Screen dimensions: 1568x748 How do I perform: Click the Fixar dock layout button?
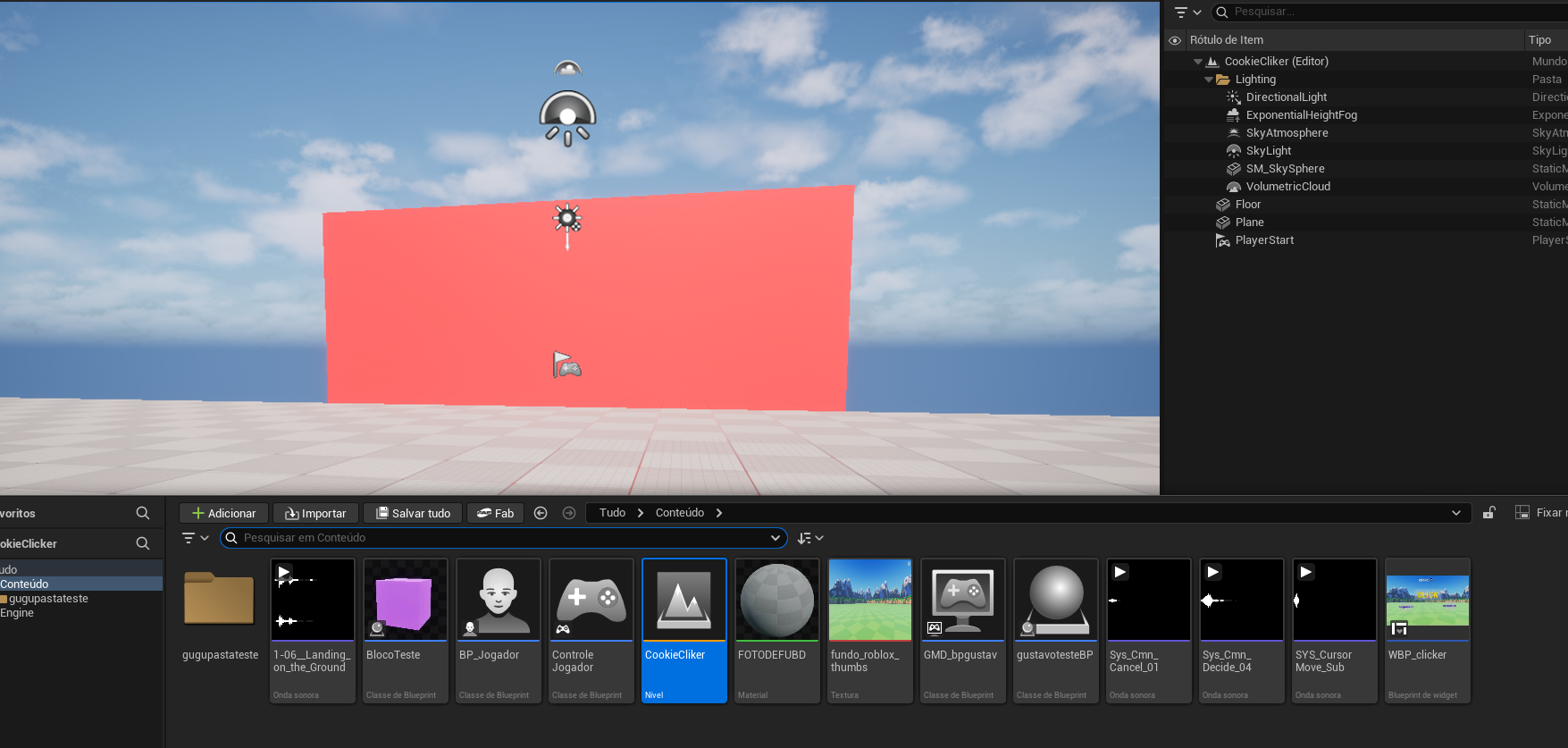[1541, 513]
